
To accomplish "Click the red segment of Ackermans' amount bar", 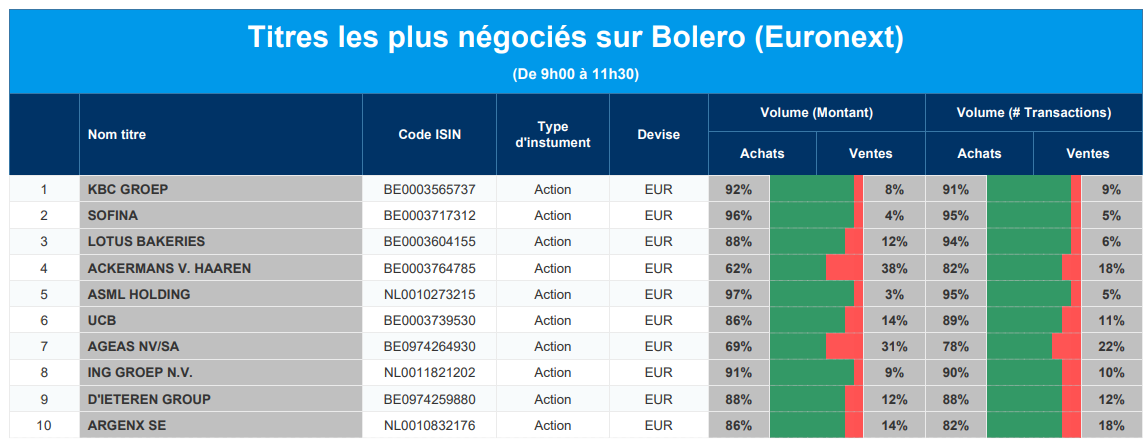I will 843,268.
